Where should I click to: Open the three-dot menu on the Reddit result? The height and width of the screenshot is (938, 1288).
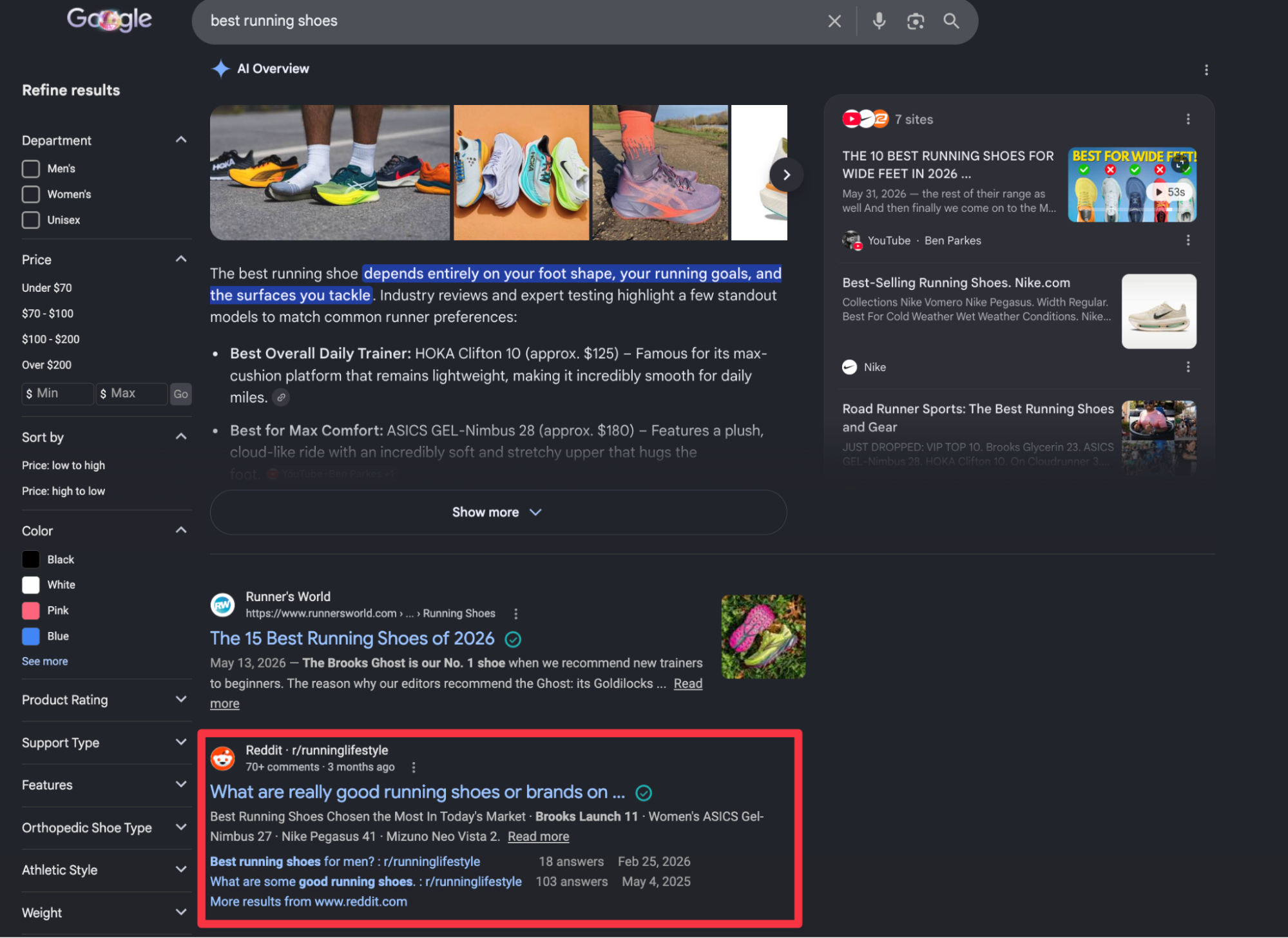point(414,767)
